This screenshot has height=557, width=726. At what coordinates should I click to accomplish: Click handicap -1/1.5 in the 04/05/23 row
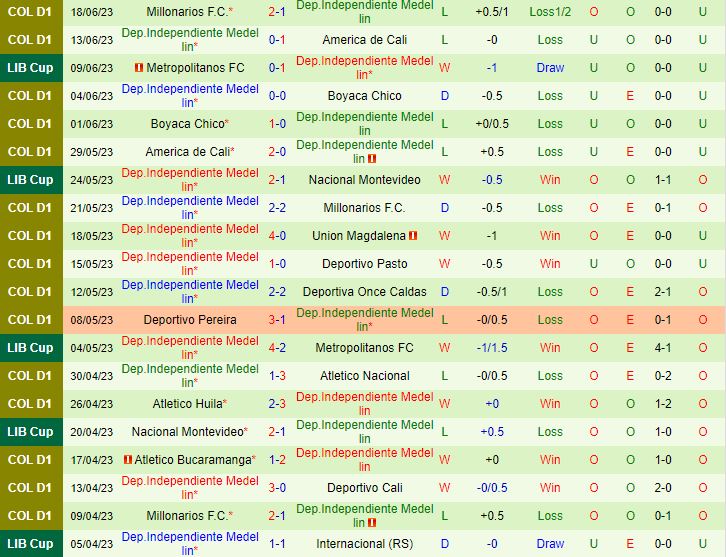click(492, 348)
